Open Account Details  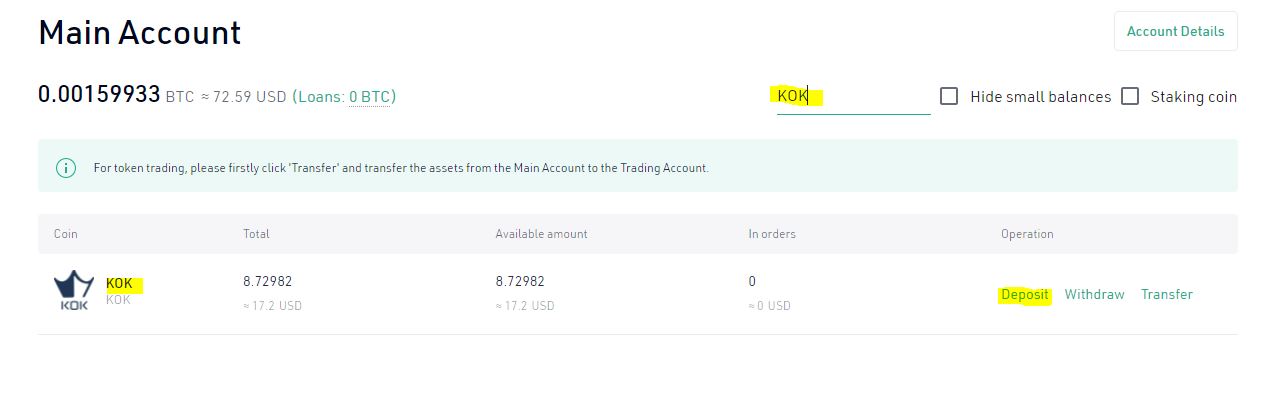1175,31
